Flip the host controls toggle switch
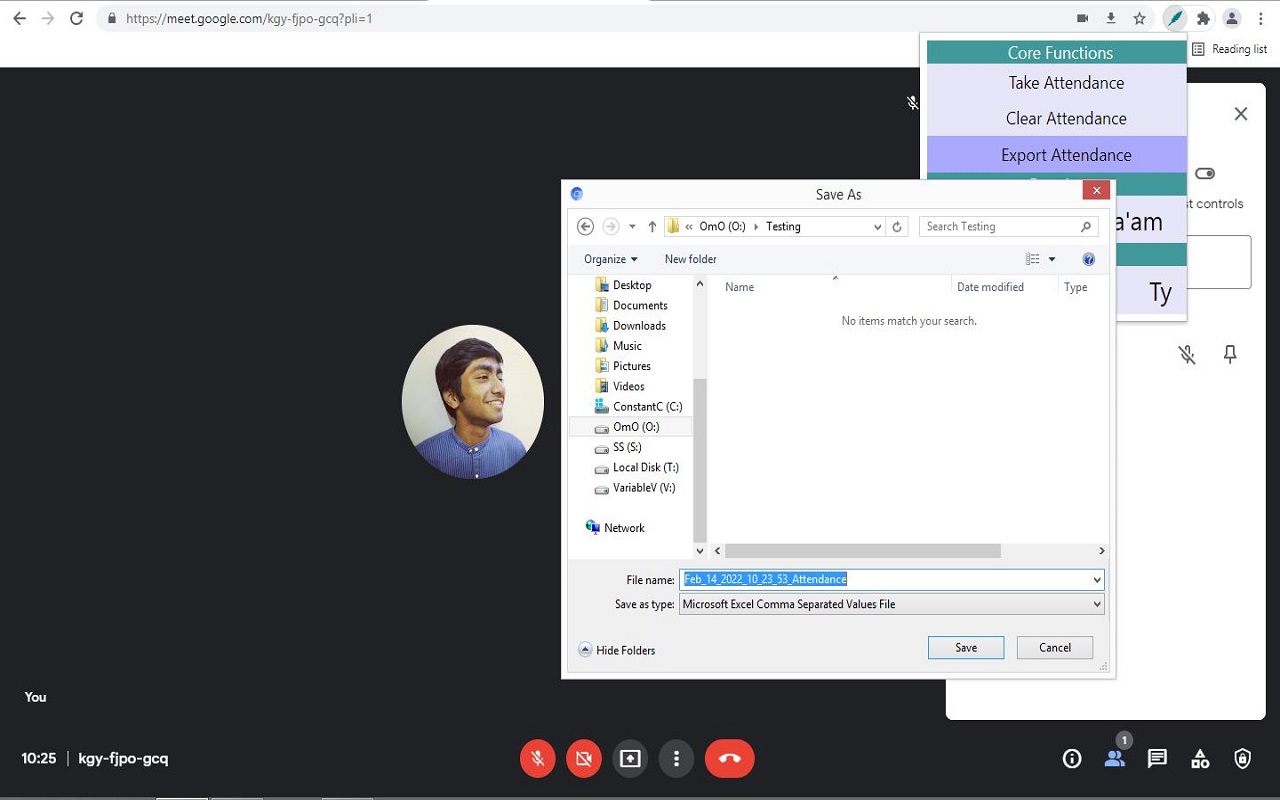Screen dimensions: 1280x800 coord(1204,173)
